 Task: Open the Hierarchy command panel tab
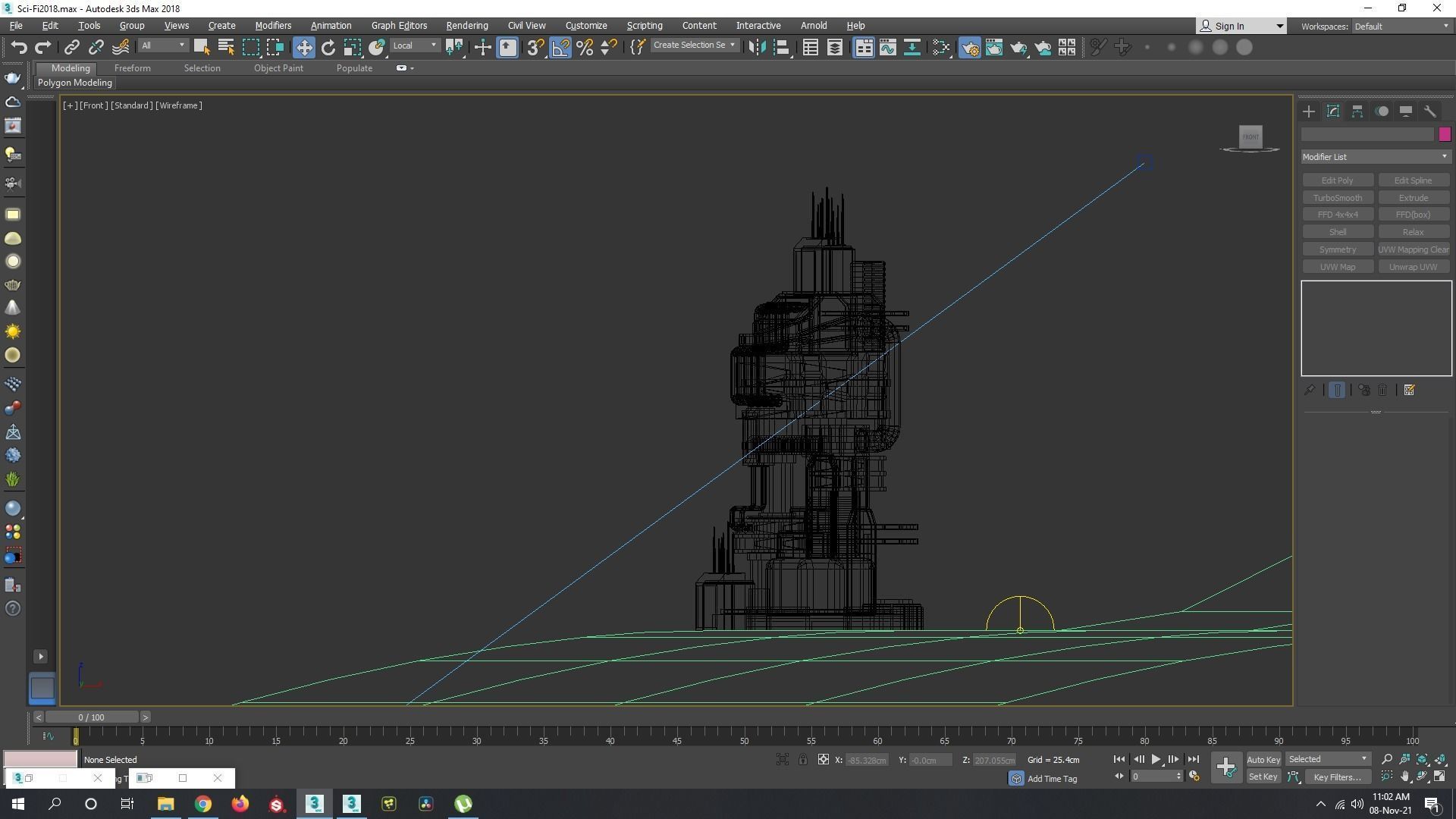tap(1357, 111)
